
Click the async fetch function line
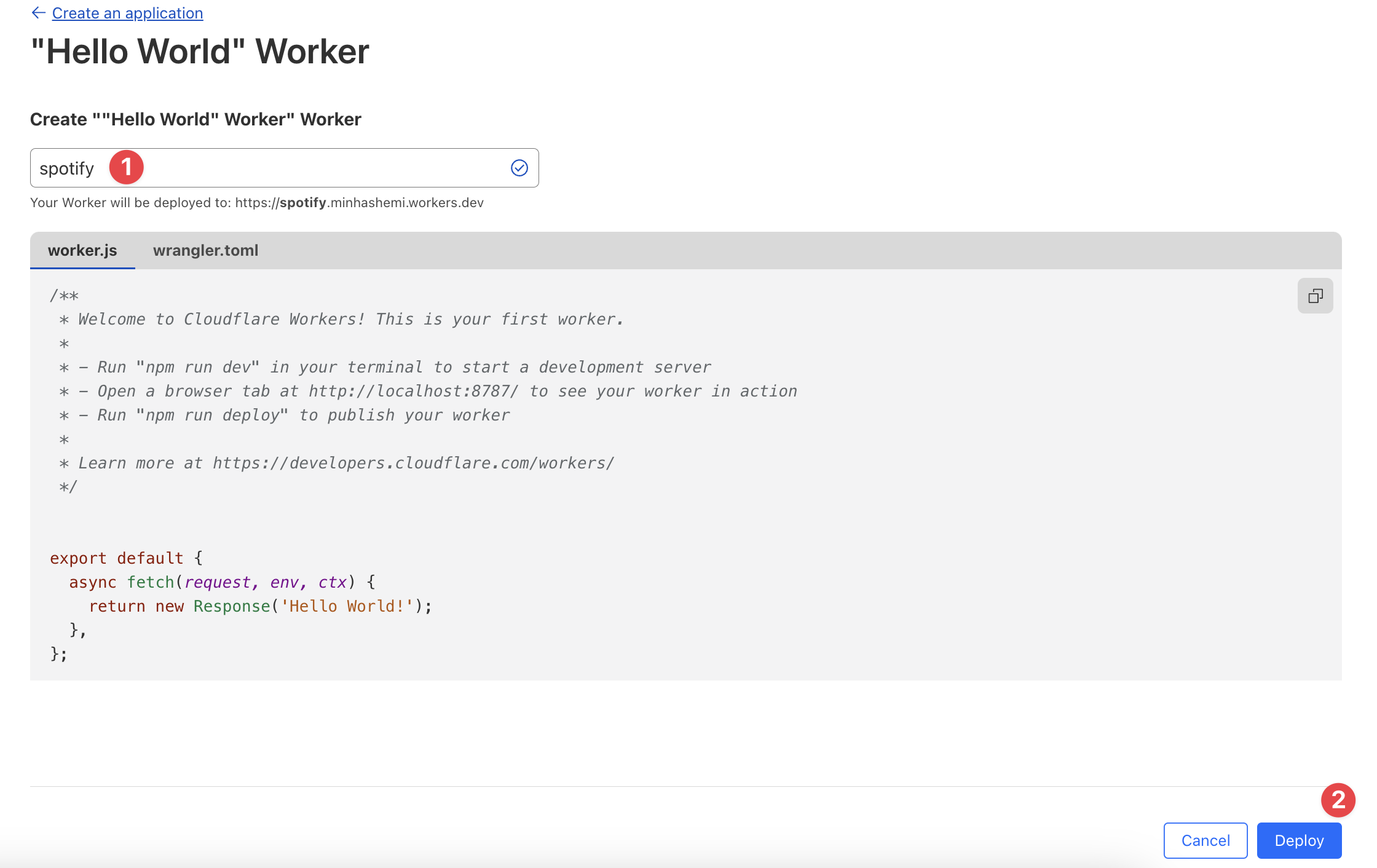(221, 582)
